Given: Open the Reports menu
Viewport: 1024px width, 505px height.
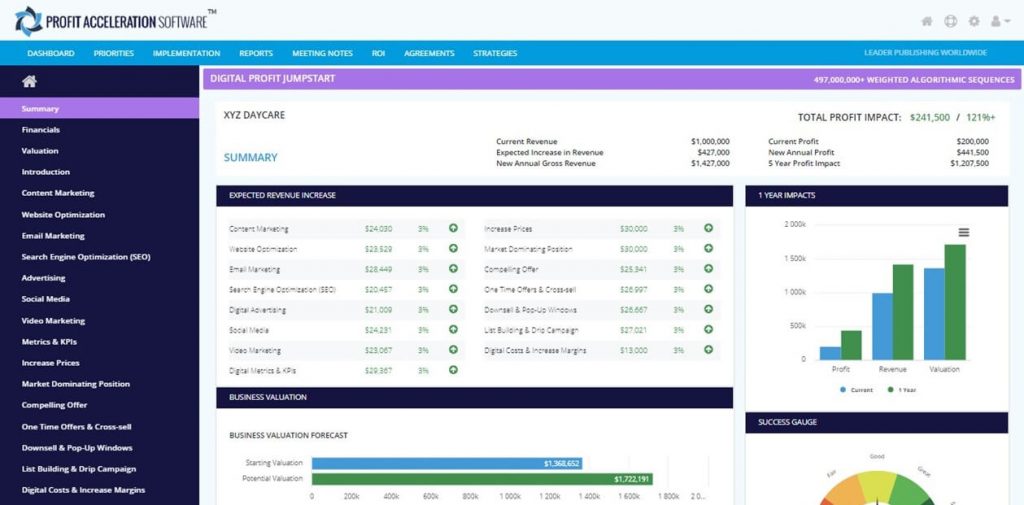Looking at the screenshot, I should [256, 53].
